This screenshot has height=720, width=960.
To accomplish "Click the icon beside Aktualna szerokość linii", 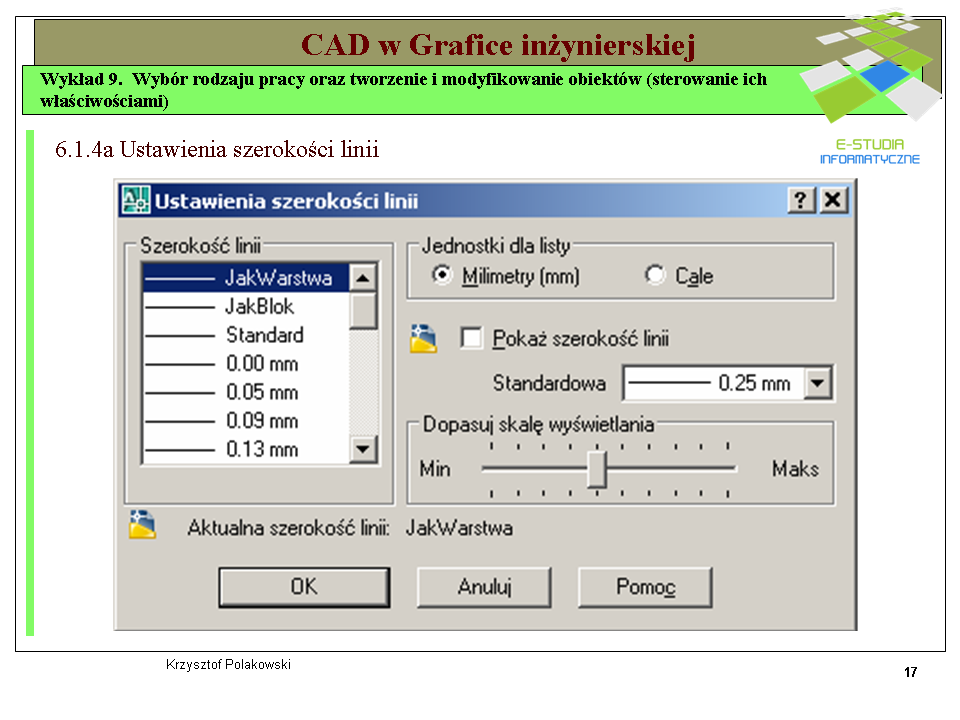I will coord(142,525).
